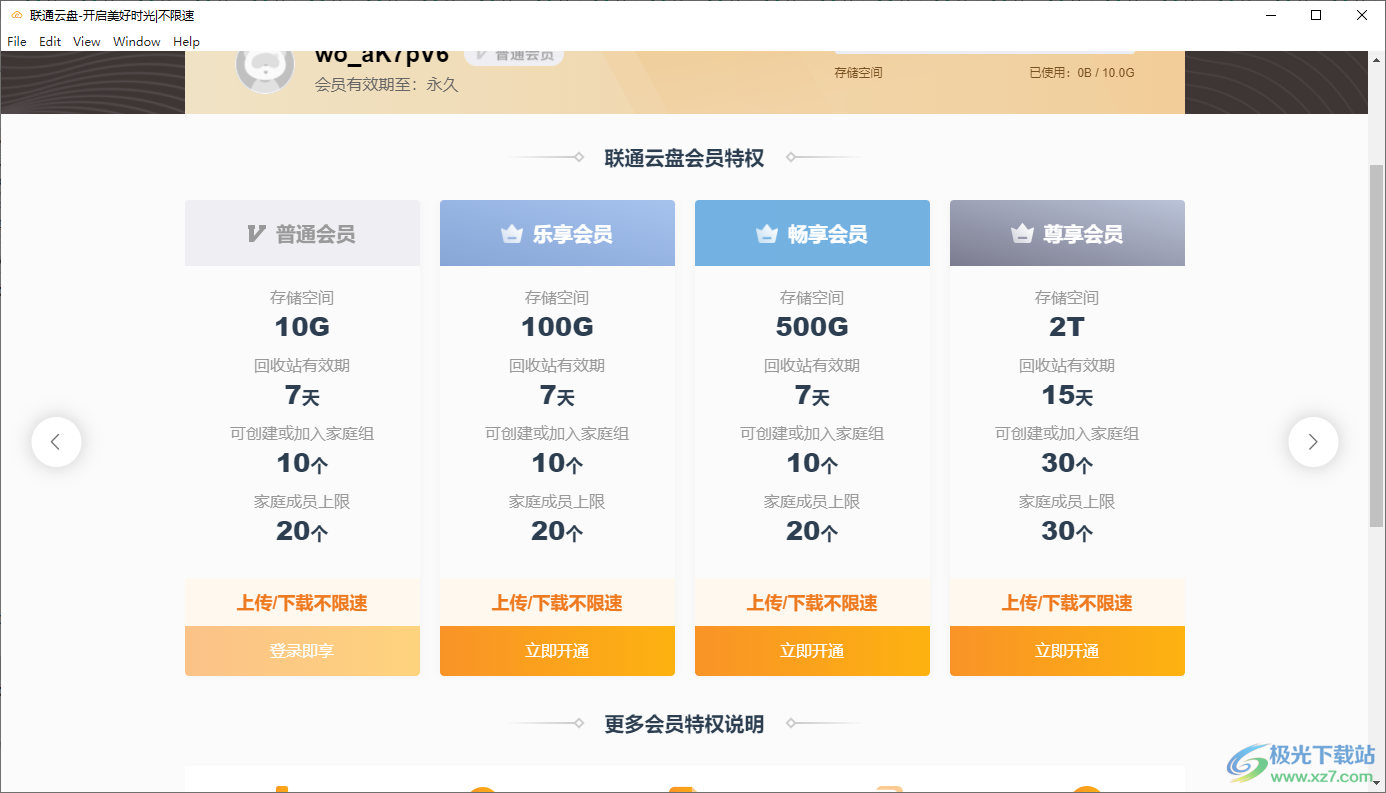This screenshot has width=1386, height=793.
Task: Open the File menu
Action: pyautogui.click(x=17, y=42)
